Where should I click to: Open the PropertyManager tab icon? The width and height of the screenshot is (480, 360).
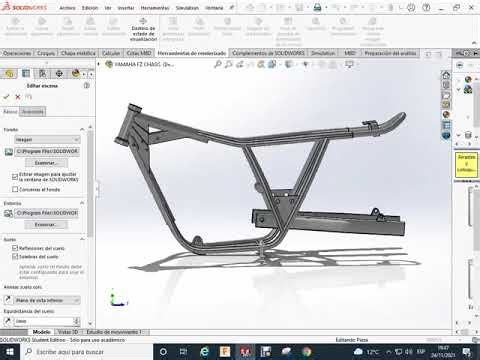click(26, 73)
